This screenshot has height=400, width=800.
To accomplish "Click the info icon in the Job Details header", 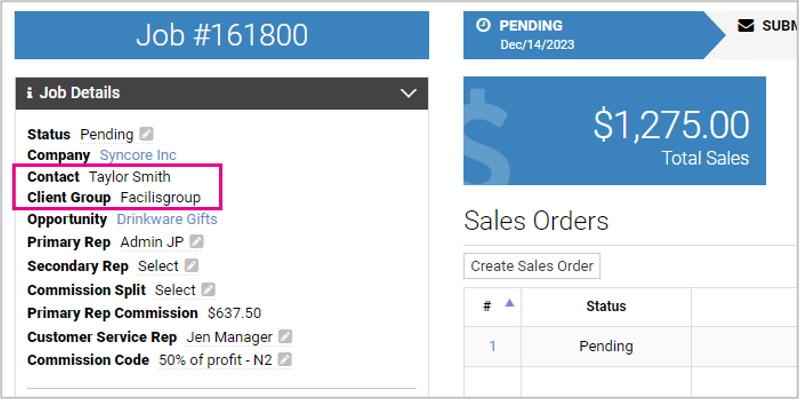I will (x=30, y=93).
